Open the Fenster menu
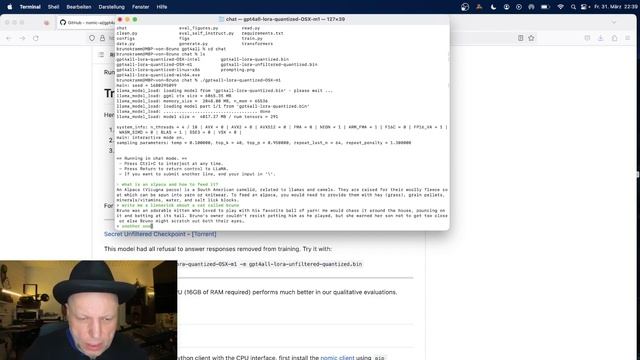This screenshot has width=640, height=360. 140,7
